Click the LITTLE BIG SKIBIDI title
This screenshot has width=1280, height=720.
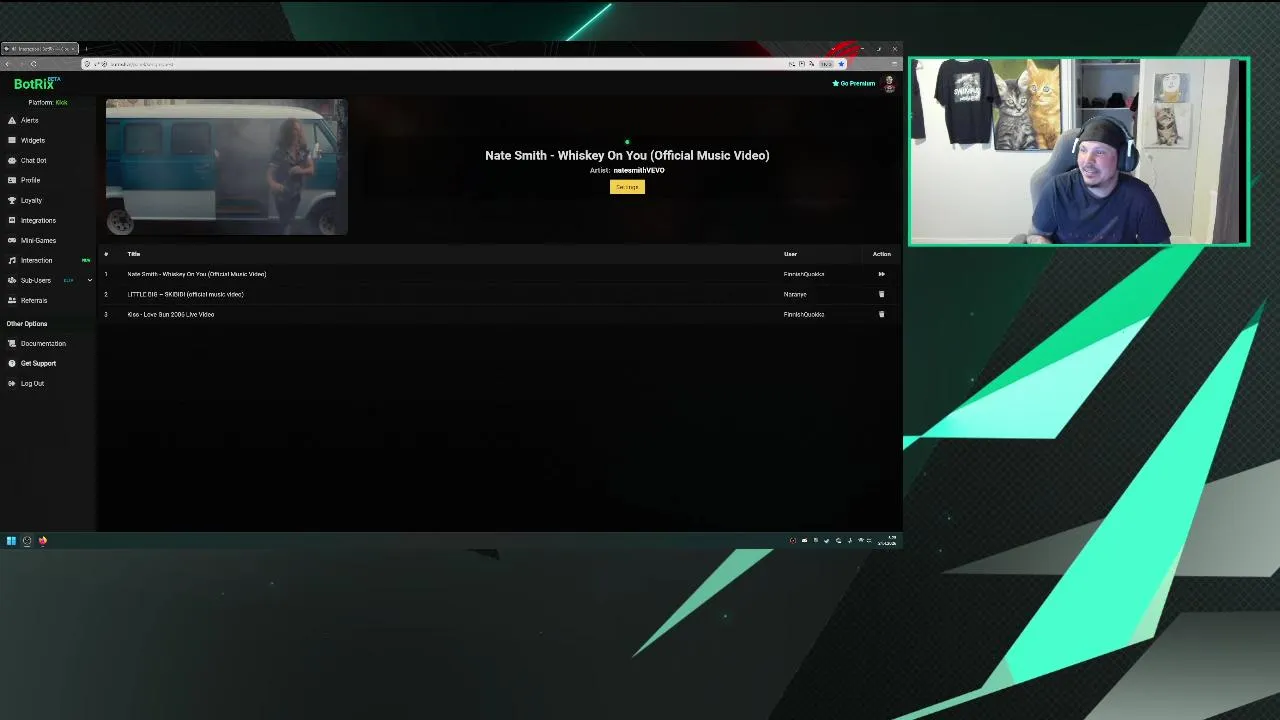click(x=185, y=294)
